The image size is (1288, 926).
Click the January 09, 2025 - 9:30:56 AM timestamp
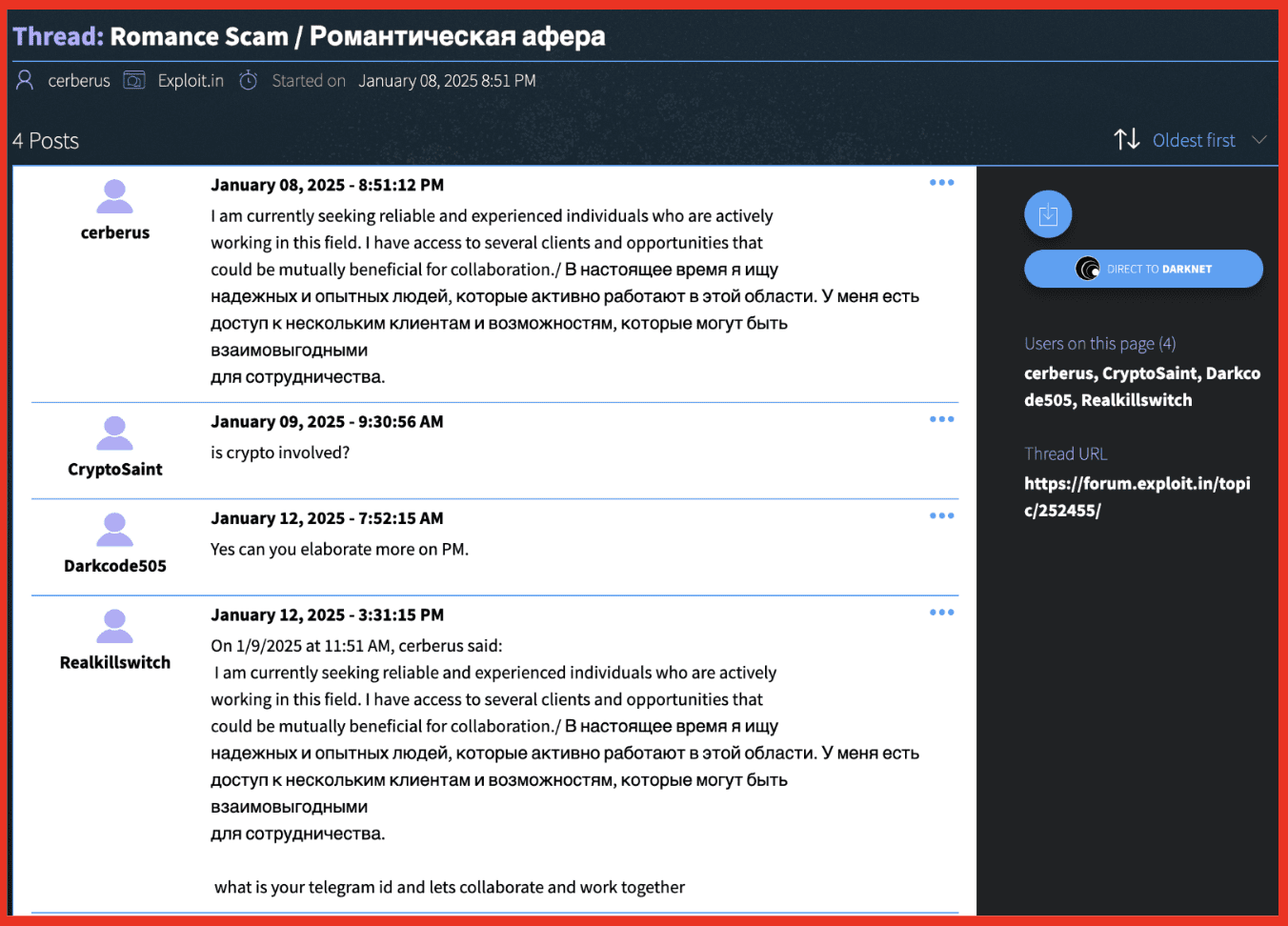click(x=327, y=421)
